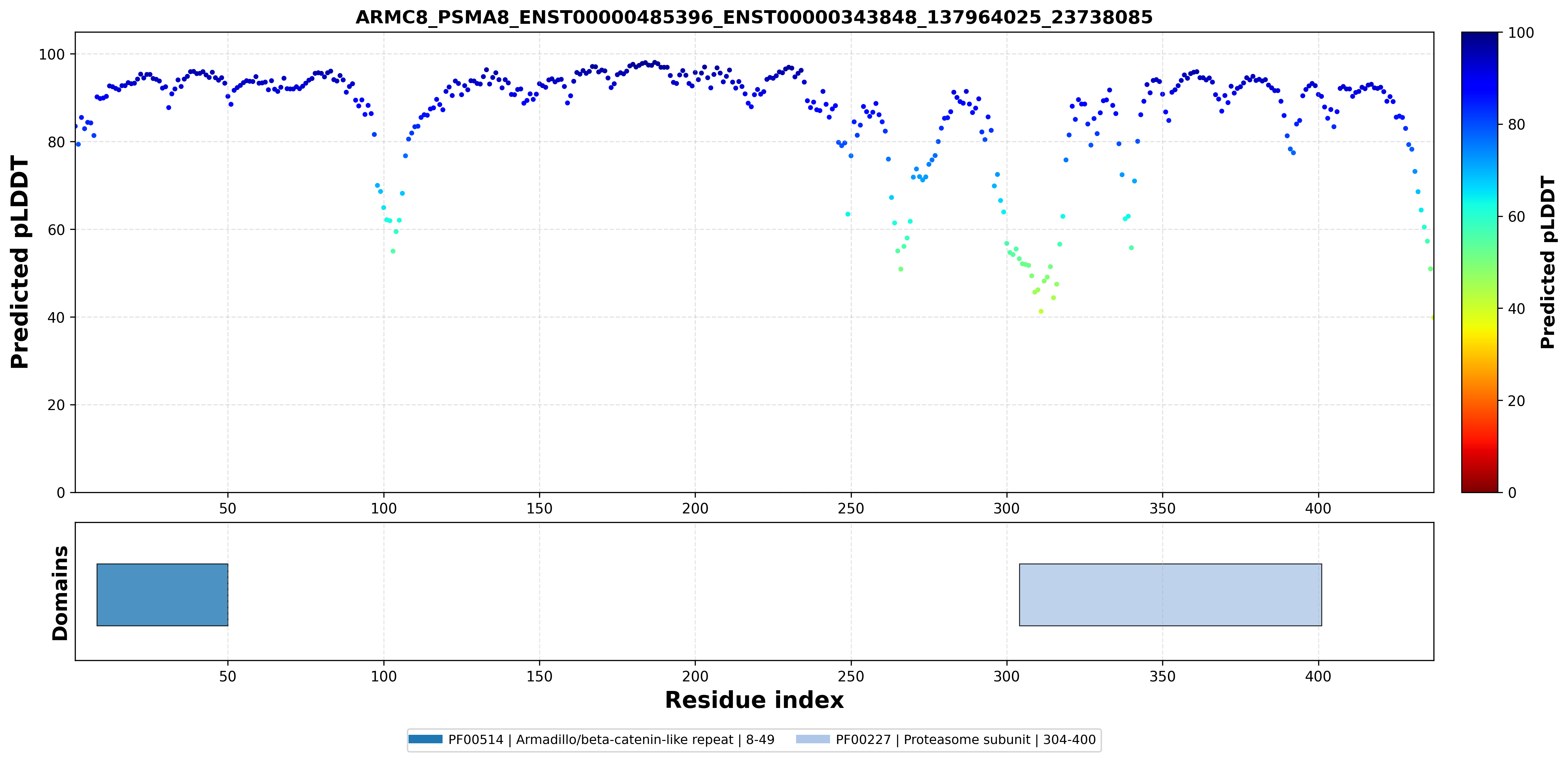
Task: Click the x-axis tick label 200 under pLDDT plot
Action: tap(695, 509)
